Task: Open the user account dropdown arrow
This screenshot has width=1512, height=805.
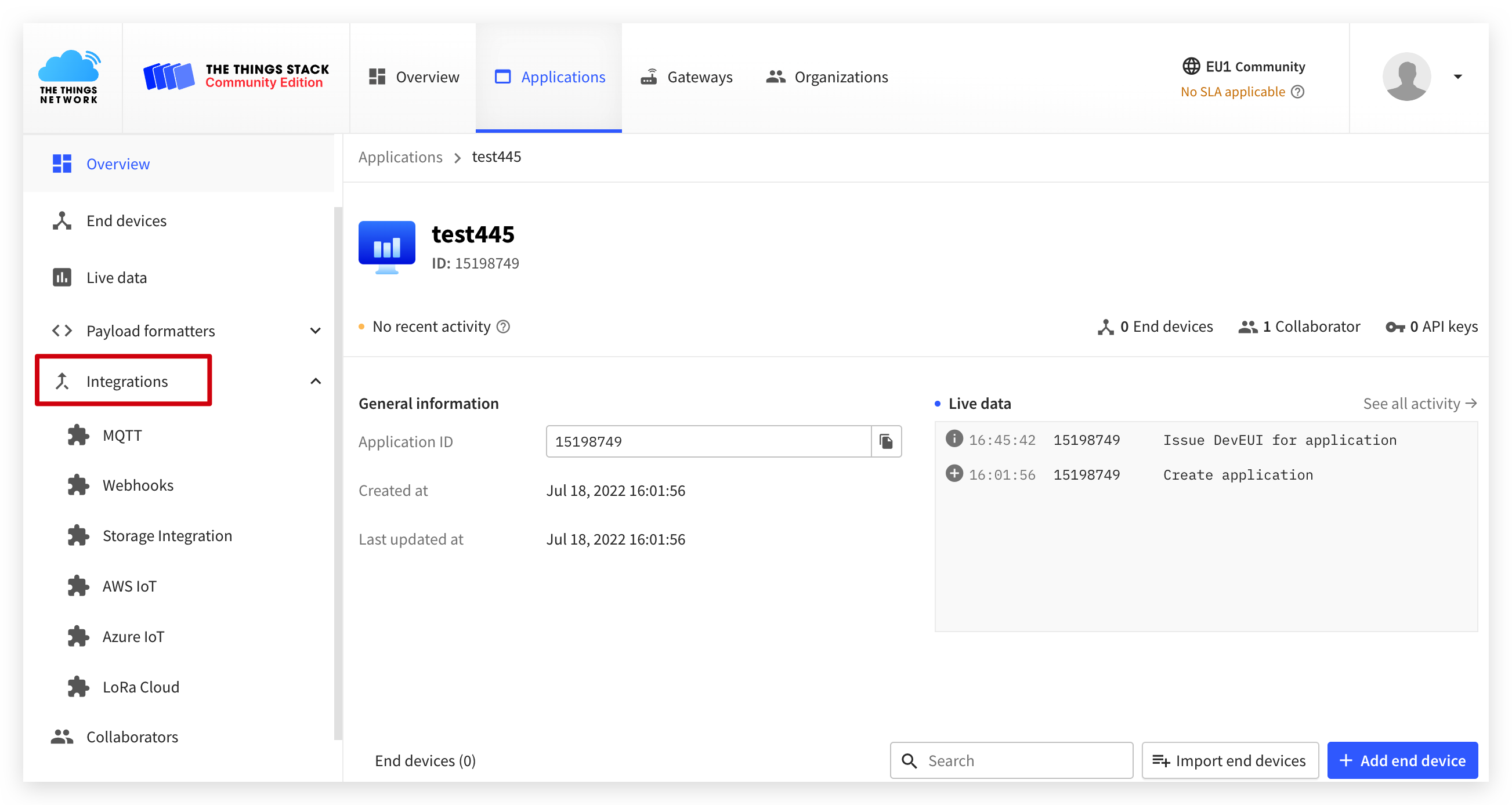Action: tap(1458, 77)
